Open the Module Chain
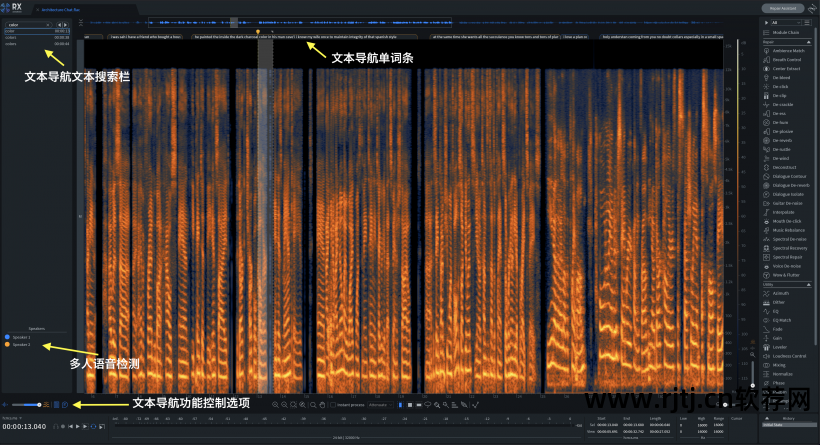This screenshot has width=820, height=445. pyautogui.click(x=786, y=32)
